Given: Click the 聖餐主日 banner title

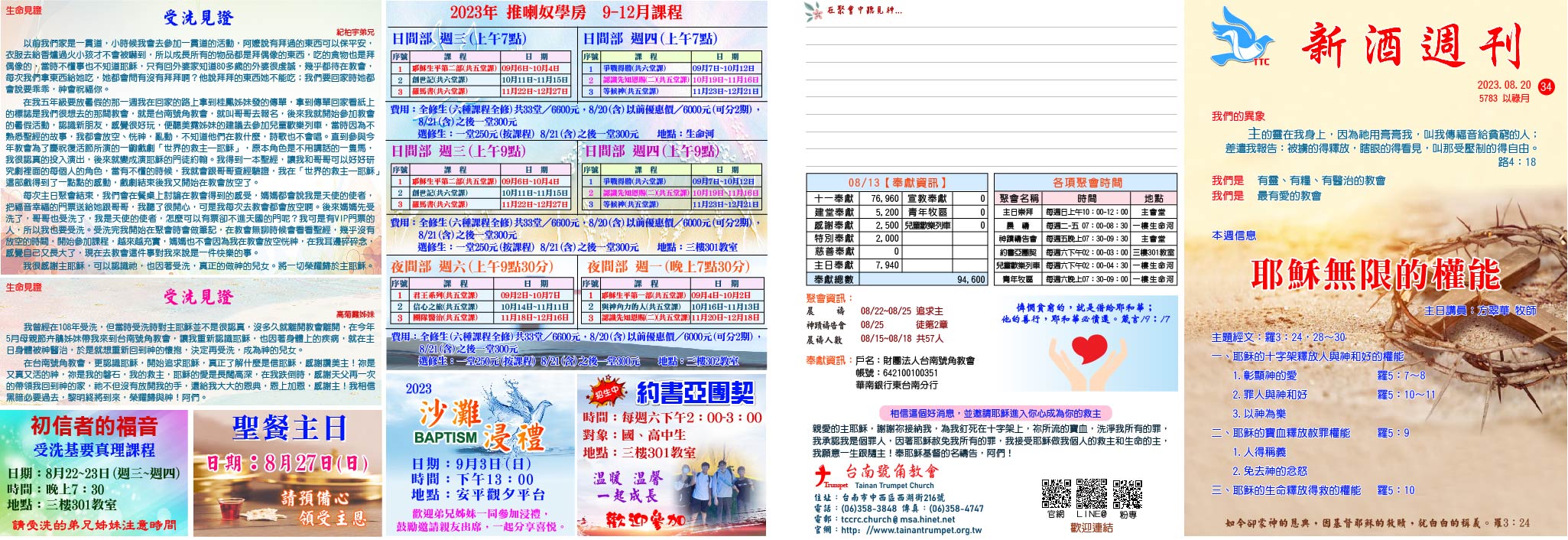Looking at the screenshot, I should pos(289,428).
